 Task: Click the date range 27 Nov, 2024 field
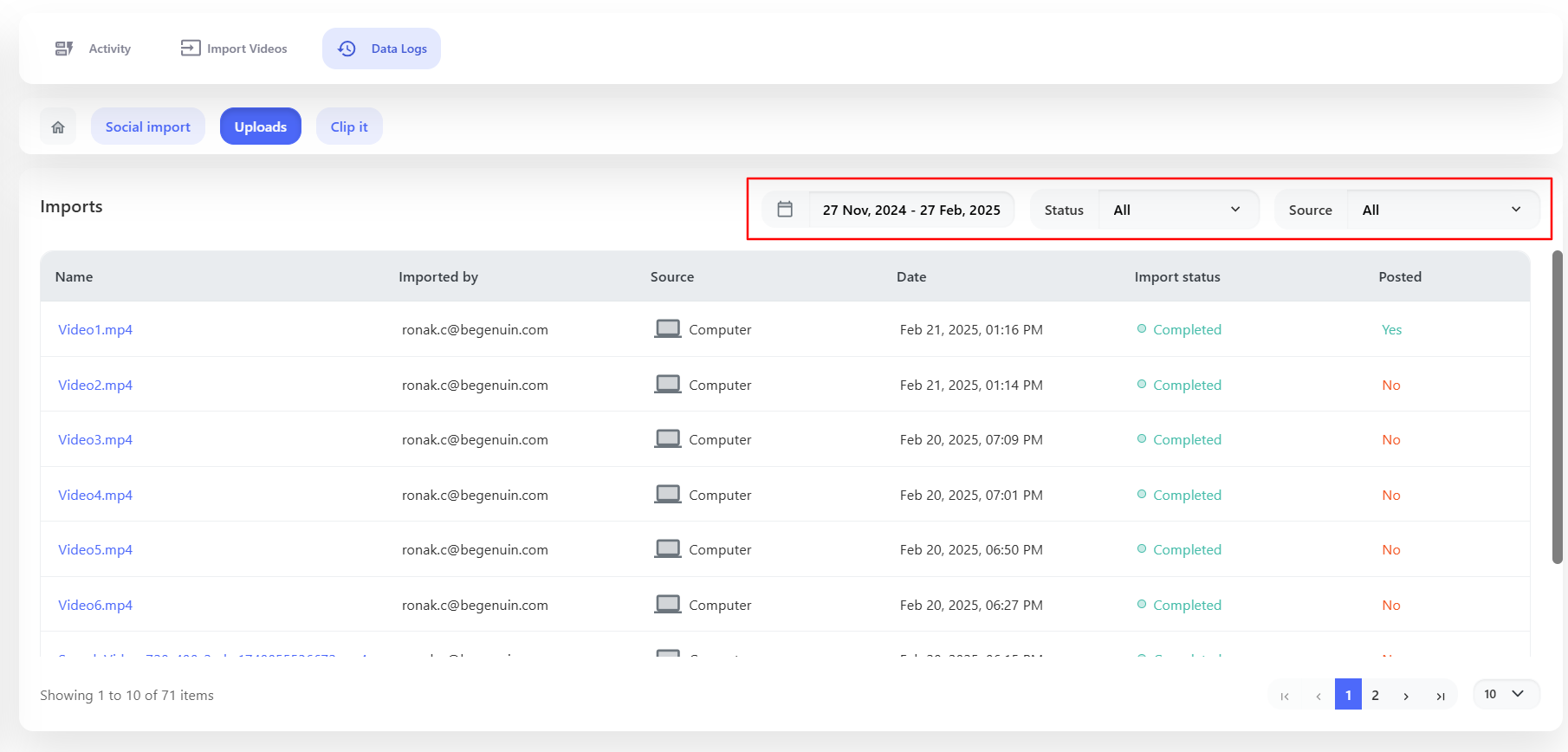(911, 210)
